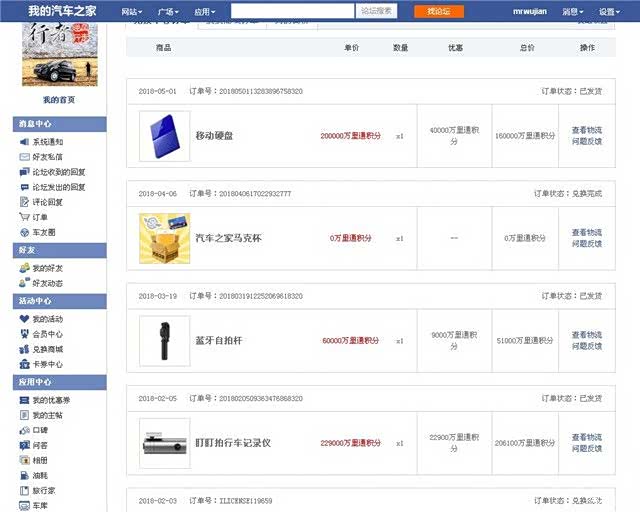Click the 相册 photo icon
The width and height of the screenshot is (640, 512).
click(x=24, y=460)
